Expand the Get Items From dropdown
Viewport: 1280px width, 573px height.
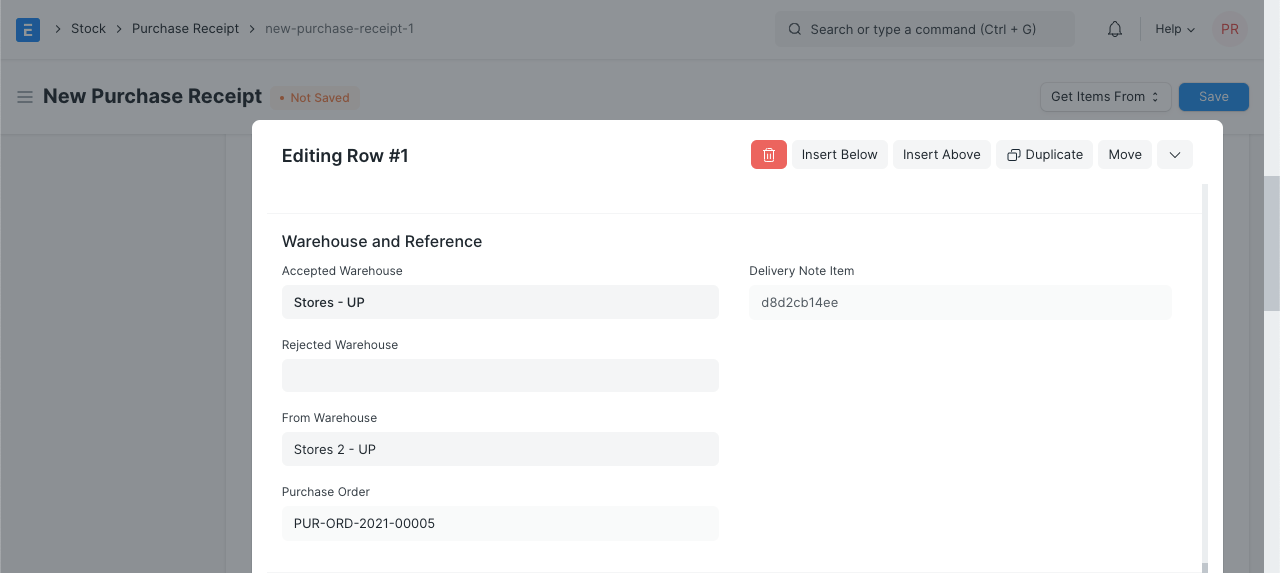click(x=1105, y=97)
